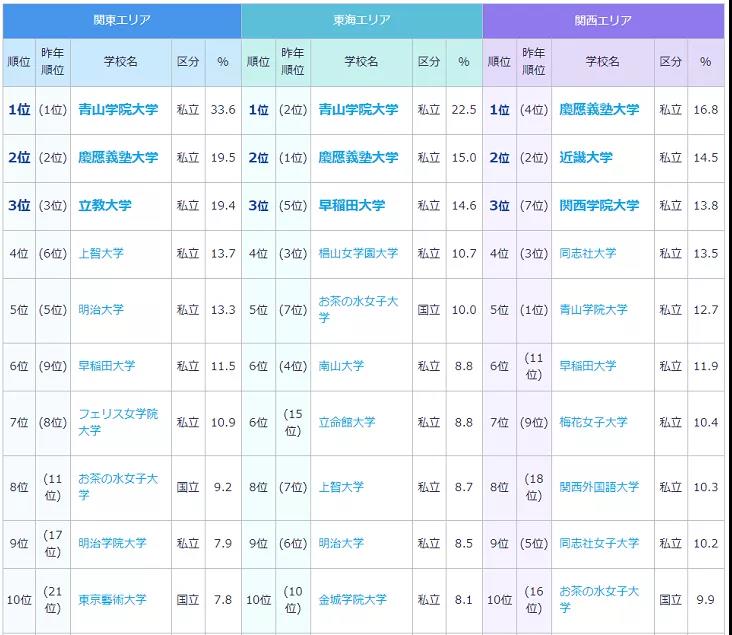
Task: Click the 7.8 percentage cell
Action: [223, 600]
